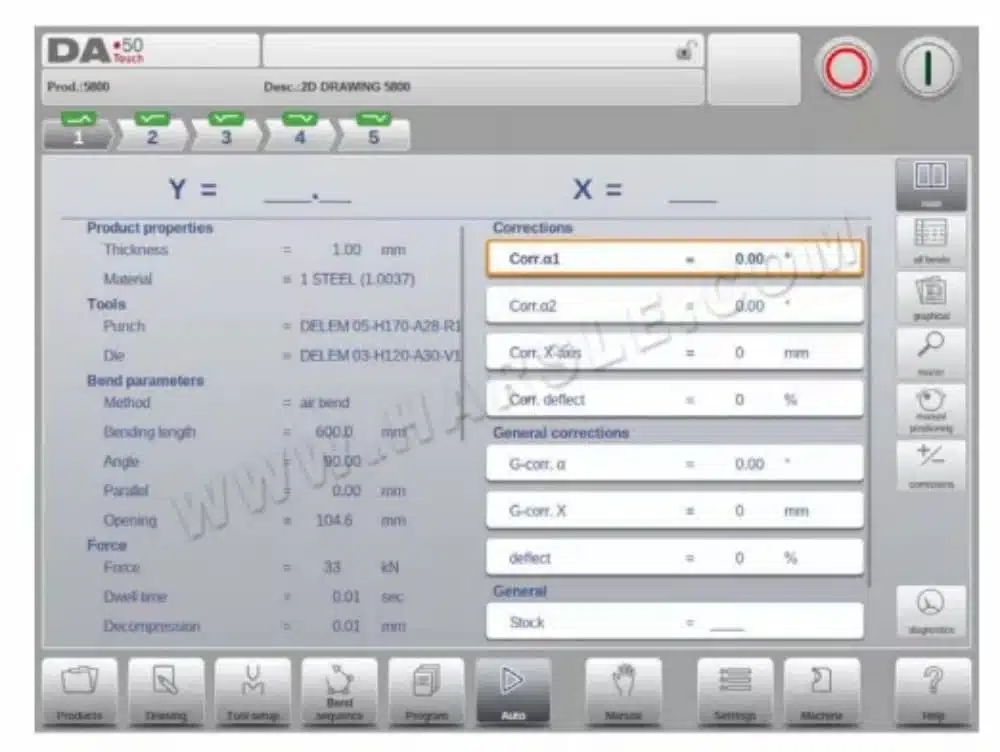Select bend step 1
1000x752 pixels.
click(78, 133)
